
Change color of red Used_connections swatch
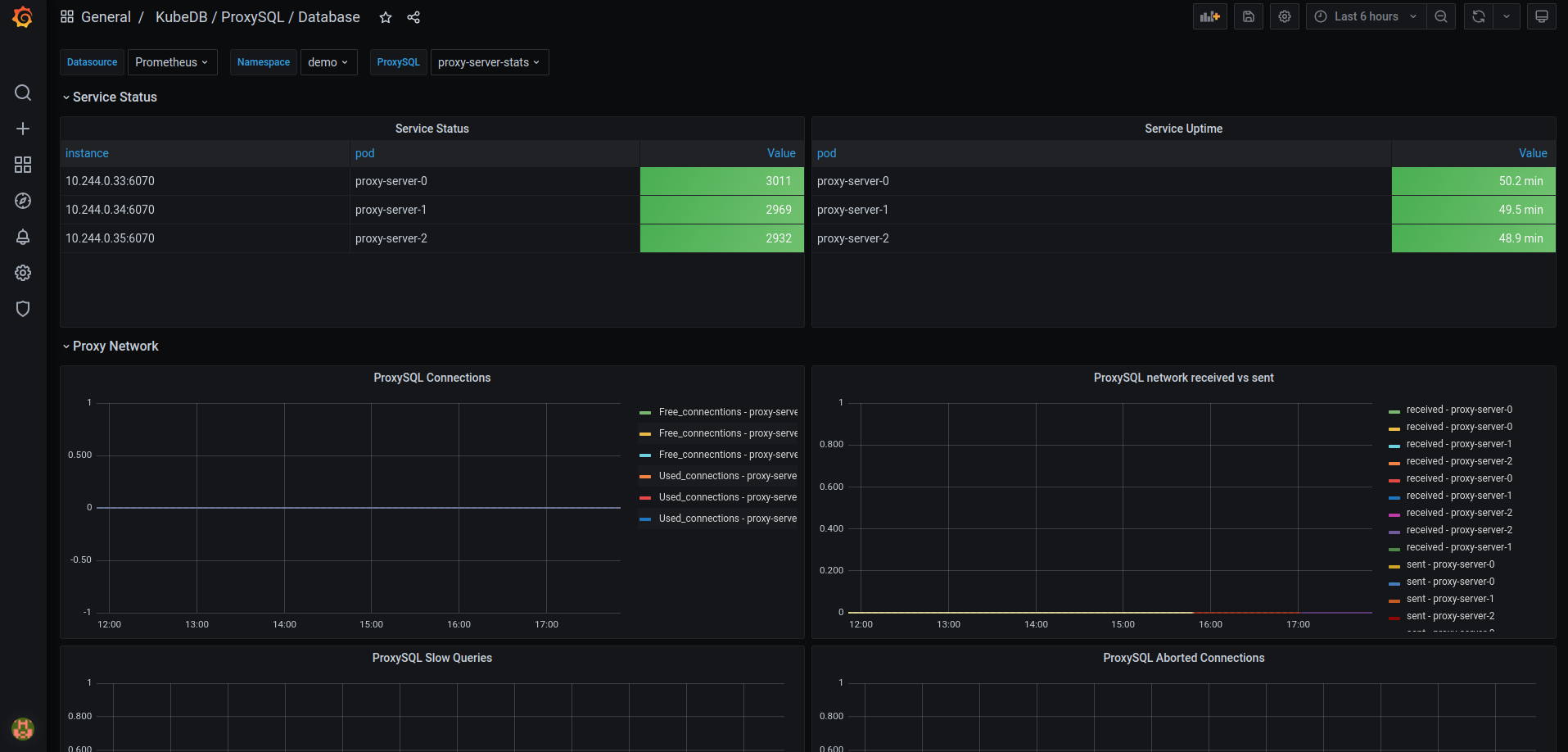[645, 498]
